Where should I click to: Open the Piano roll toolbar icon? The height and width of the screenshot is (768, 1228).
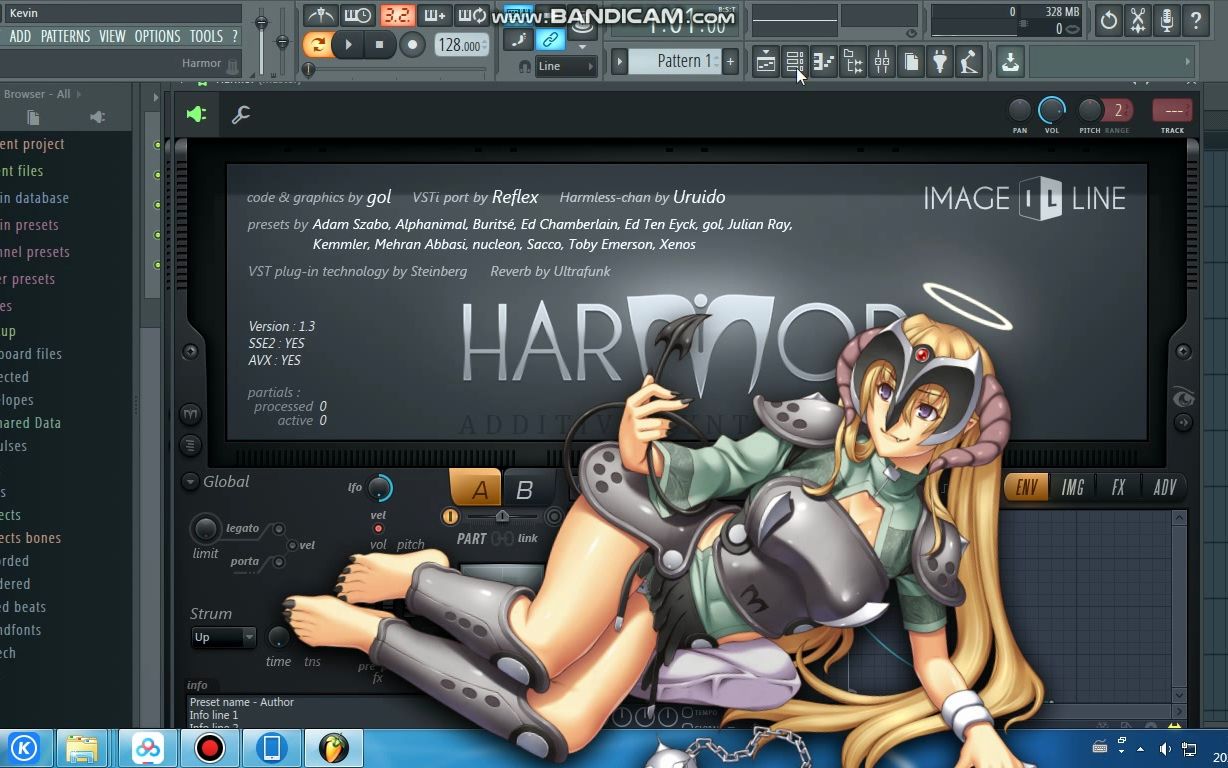tap(824, 62)
